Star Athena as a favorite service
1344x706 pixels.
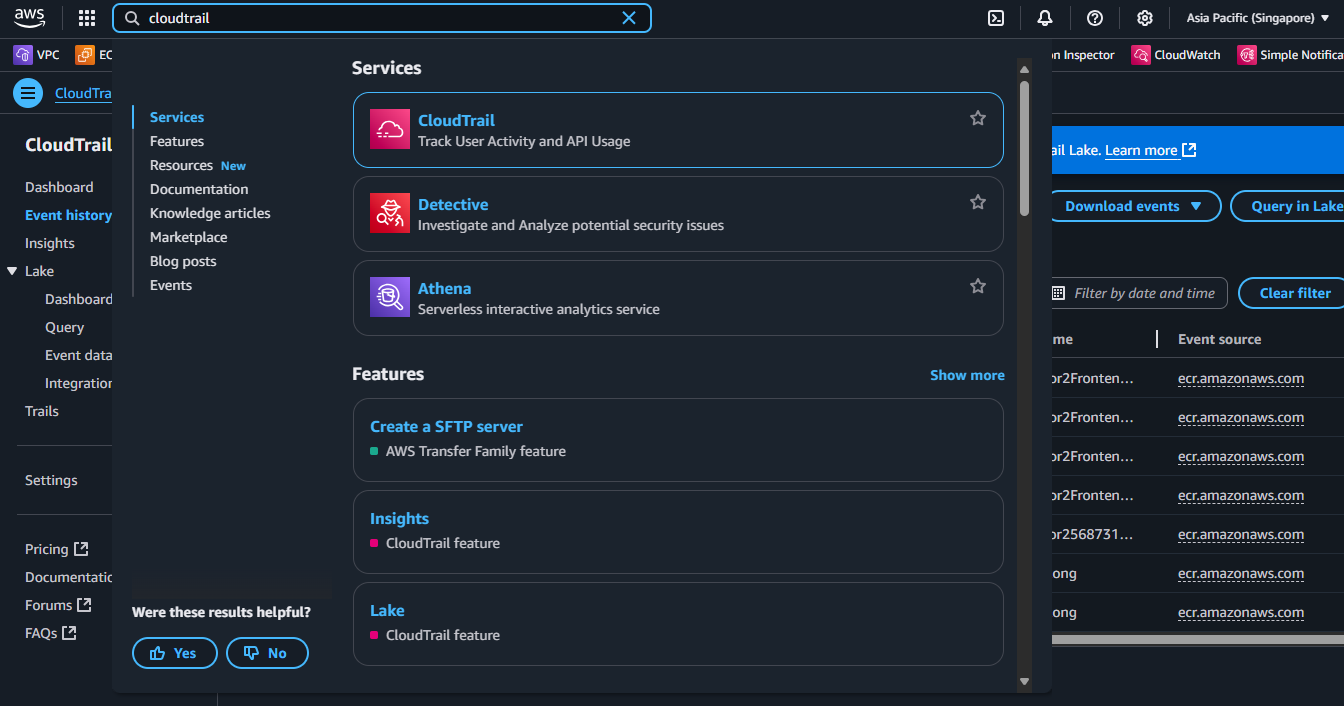977,285
